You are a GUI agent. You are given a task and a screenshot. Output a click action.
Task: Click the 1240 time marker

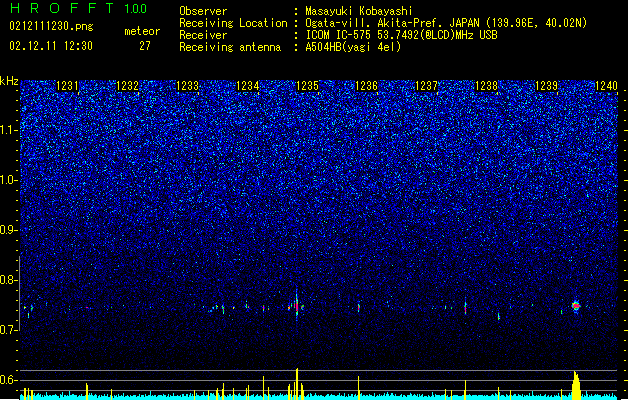pos(606,86)
